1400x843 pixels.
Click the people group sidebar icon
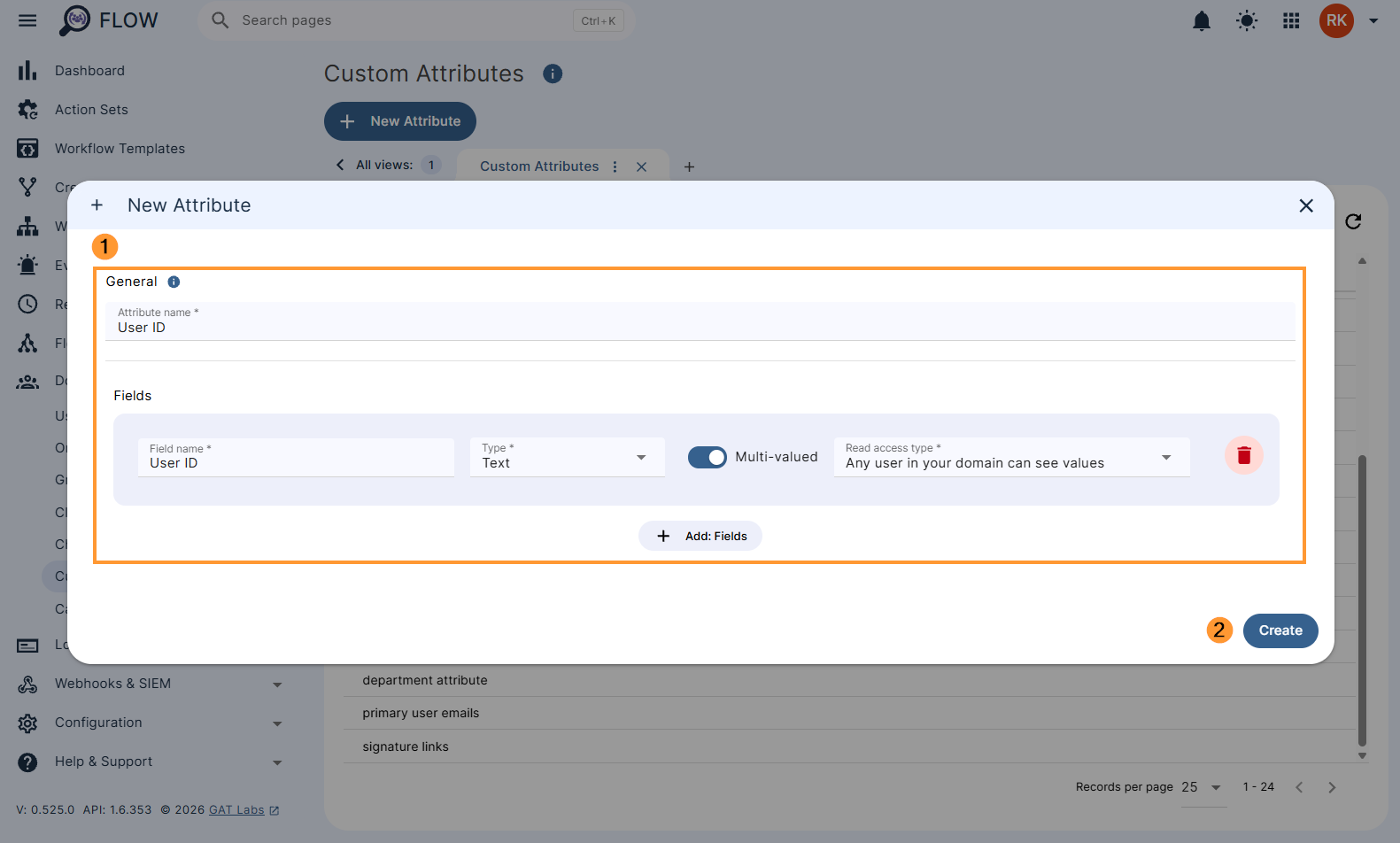(27, 382)
